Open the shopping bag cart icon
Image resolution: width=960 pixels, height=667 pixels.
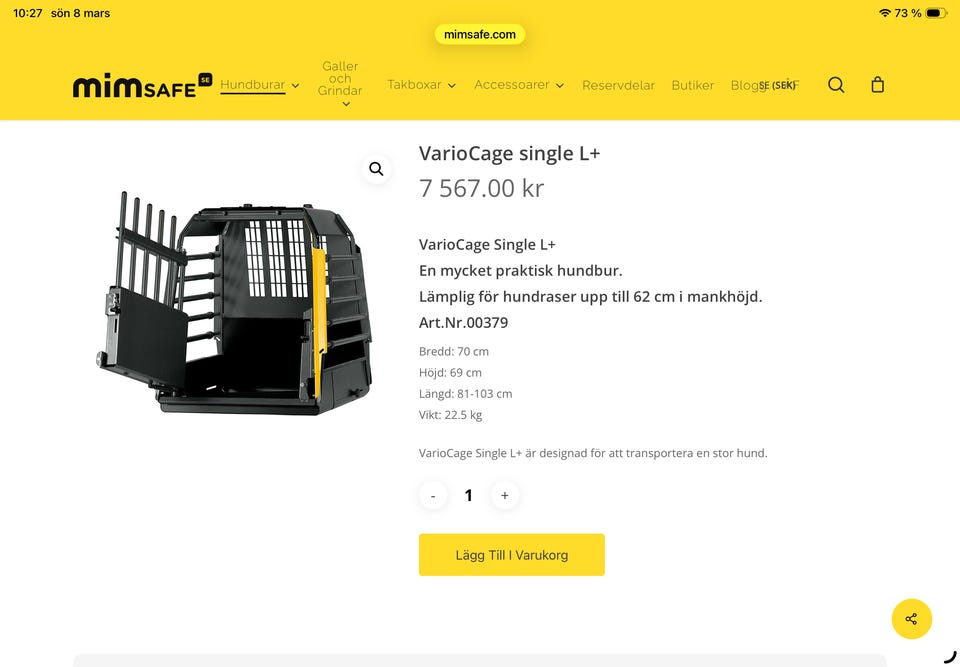(877, 85)
